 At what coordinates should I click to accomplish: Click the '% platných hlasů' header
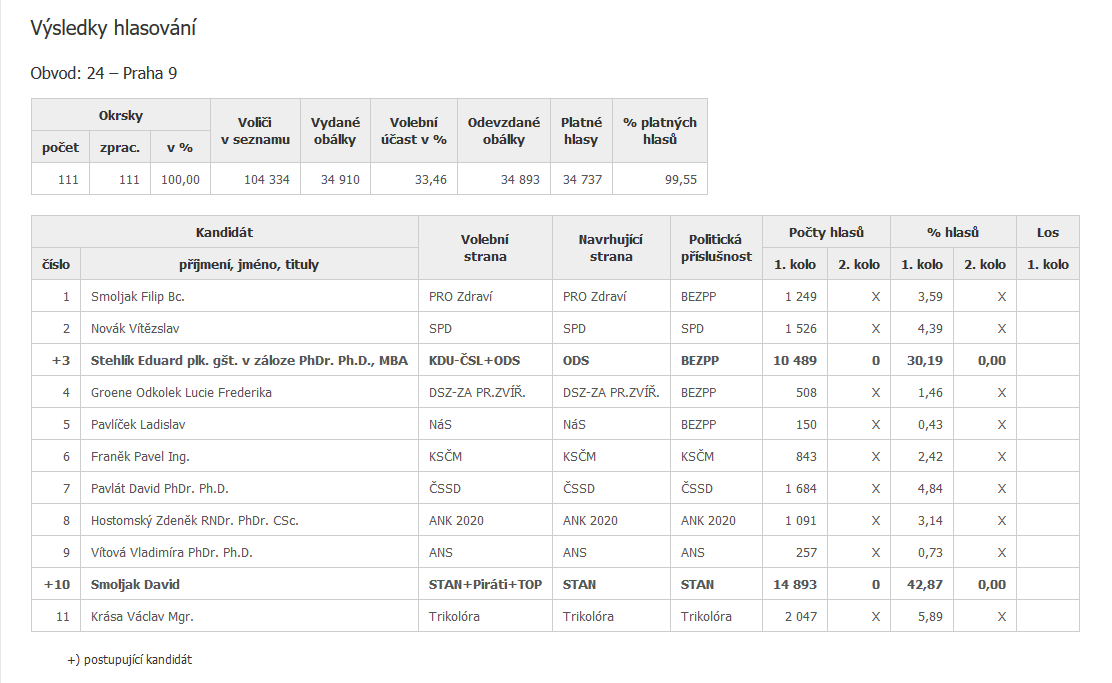coord(660,131)
